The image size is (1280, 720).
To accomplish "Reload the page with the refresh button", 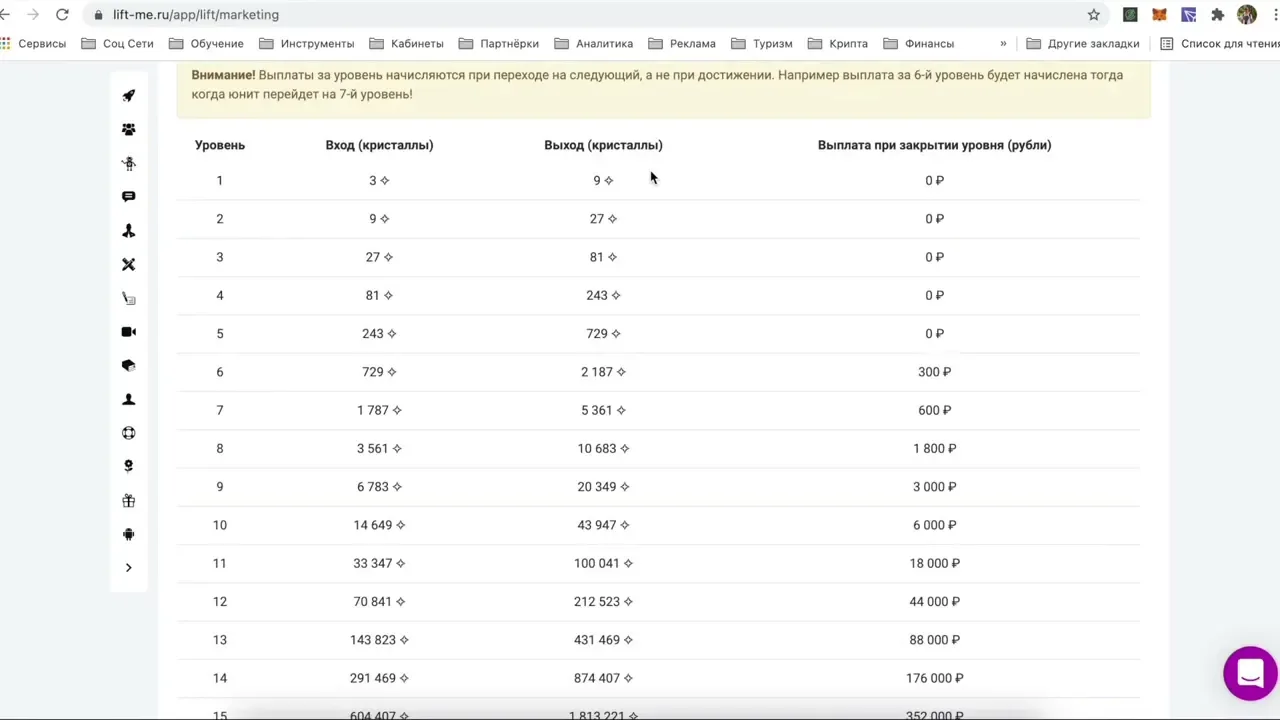I will [62, 15].
